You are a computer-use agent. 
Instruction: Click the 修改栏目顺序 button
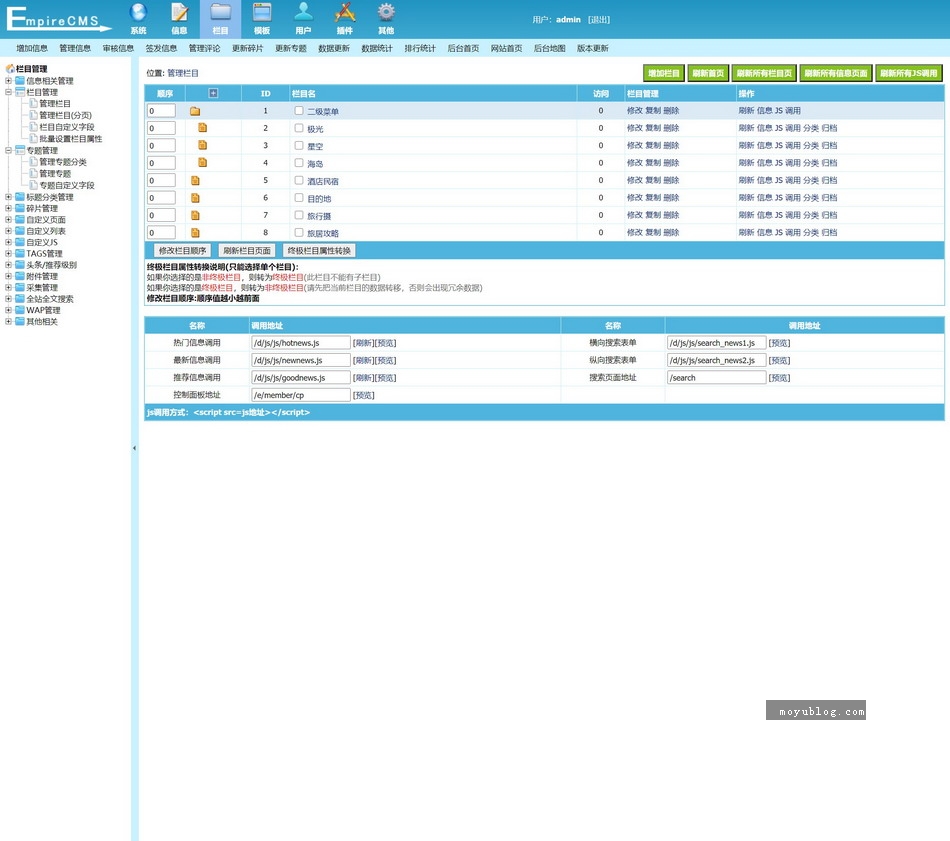[x=182, y=250]
